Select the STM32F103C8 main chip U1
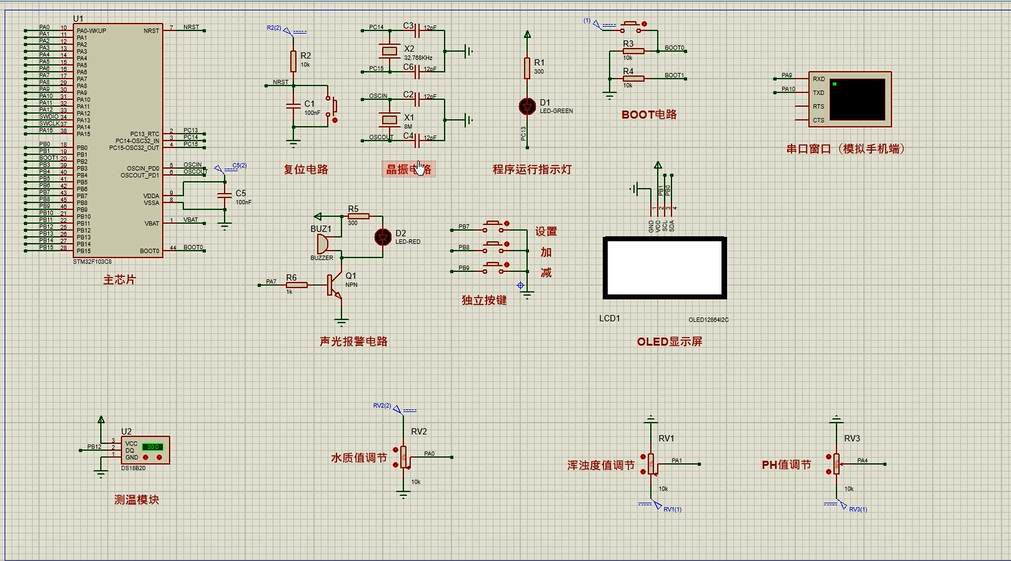 (118, 140)
